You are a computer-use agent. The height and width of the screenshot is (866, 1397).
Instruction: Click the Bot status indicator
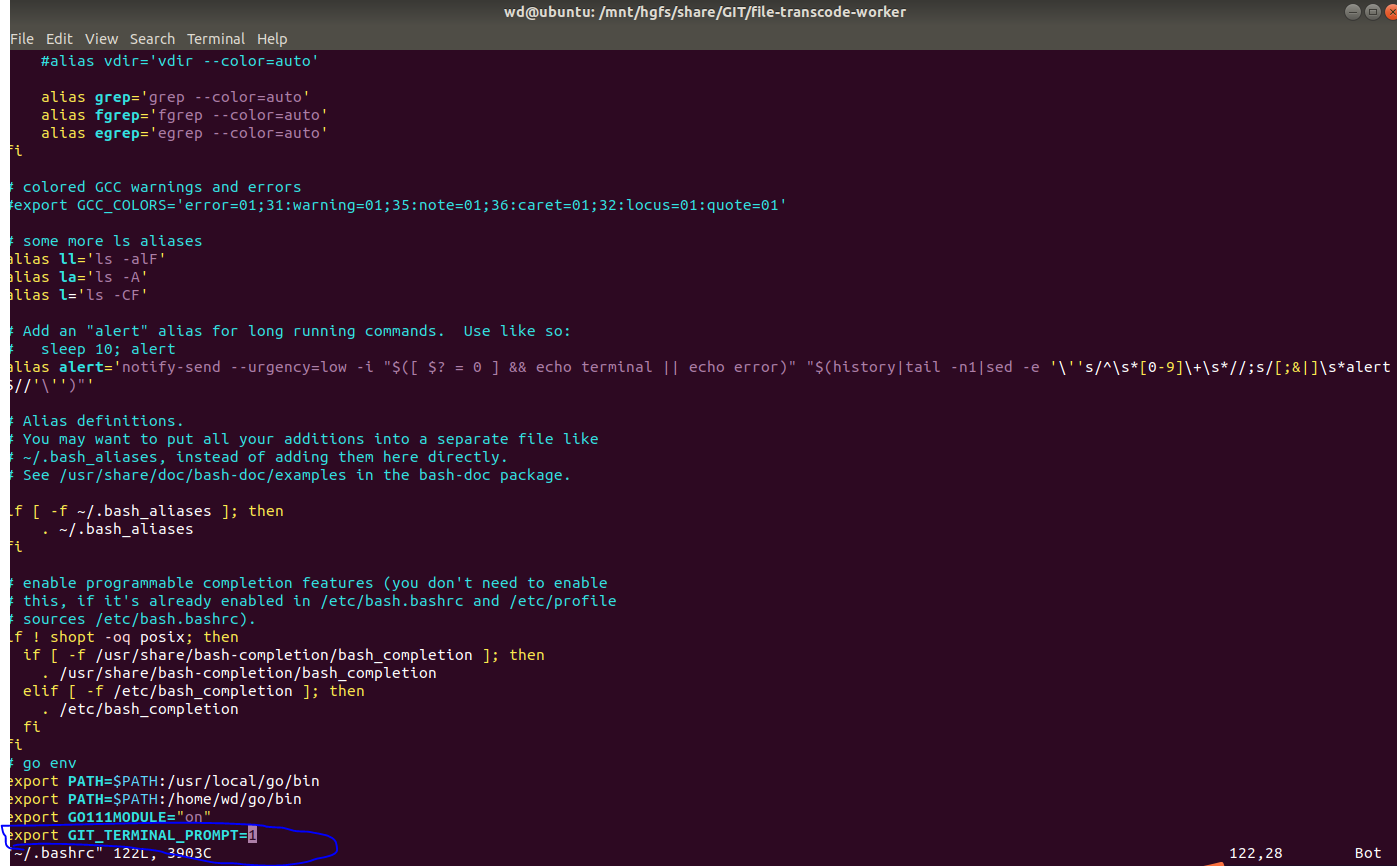(x=1367, y=852)
